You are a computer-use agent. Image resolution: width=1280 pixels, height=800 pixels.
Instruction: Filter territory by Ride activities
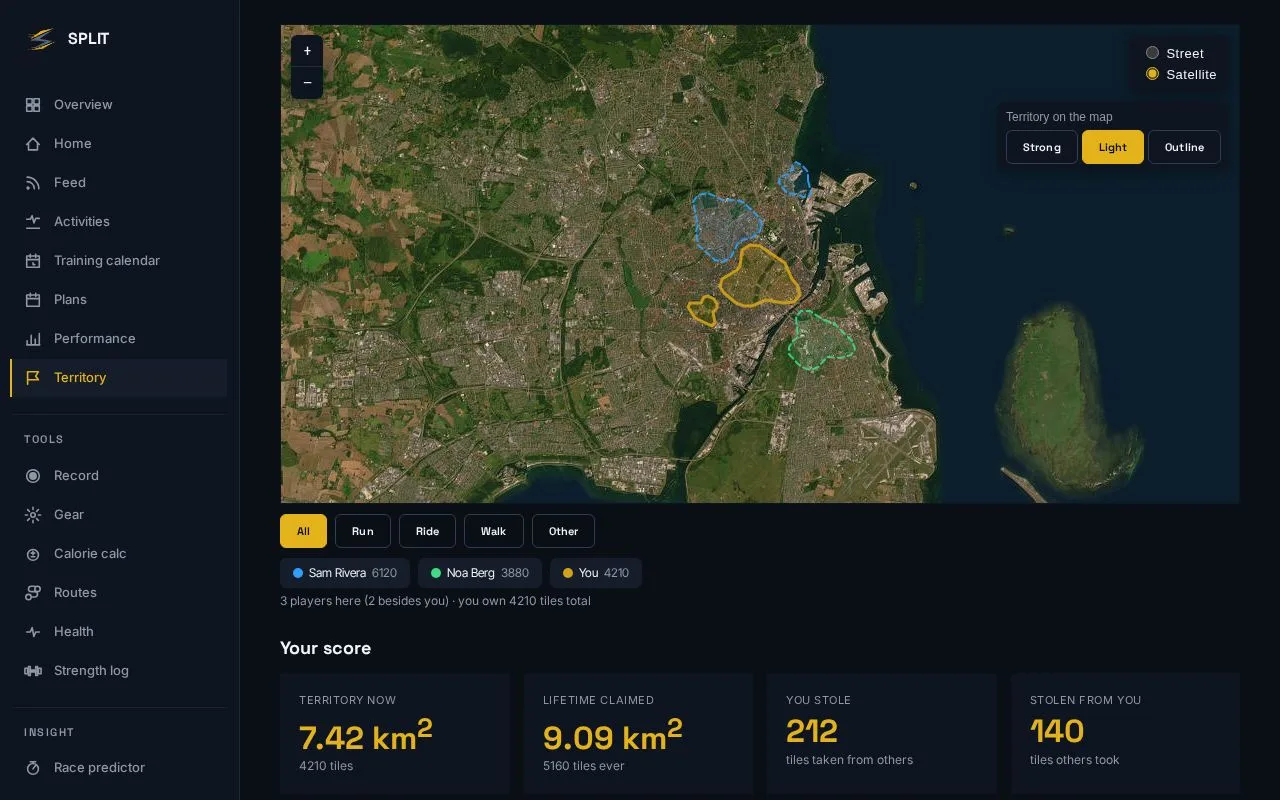coord(427,531)
